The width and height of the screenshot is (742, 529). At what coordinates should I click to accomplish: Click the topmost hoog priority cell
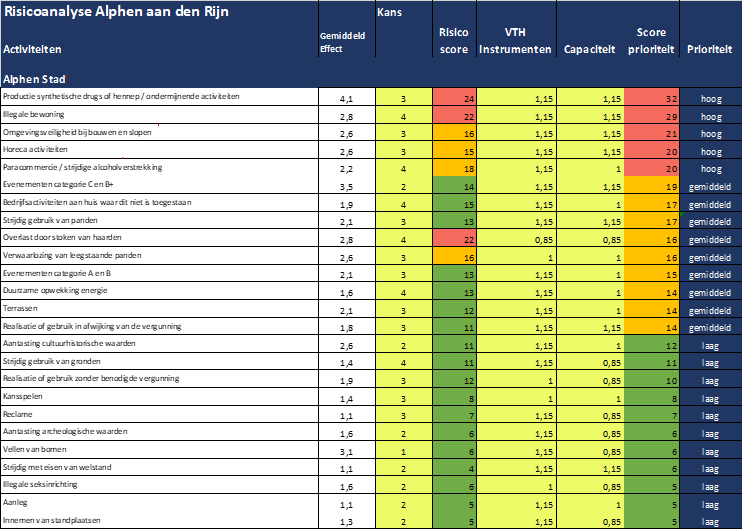tap(711, 99)
